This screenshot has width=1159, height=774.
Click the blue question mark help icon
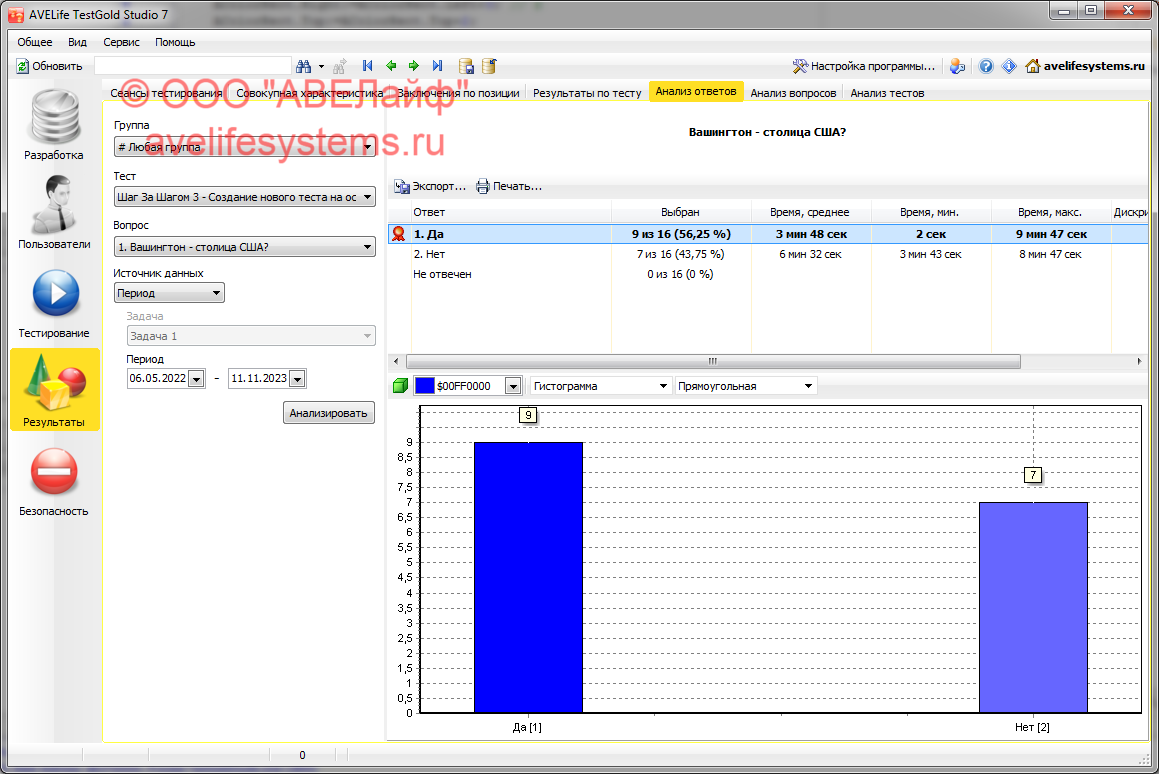click(986, 66)
